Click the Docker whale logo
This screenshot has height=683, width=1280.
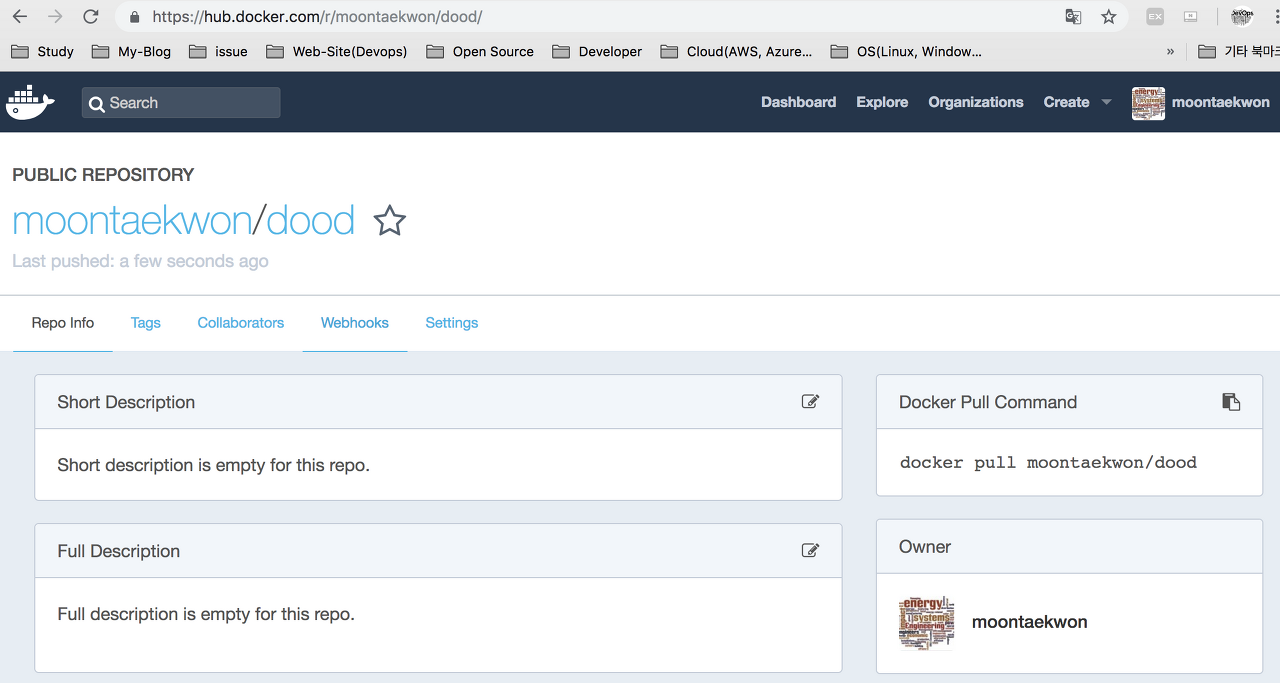(x=30, y=102)
